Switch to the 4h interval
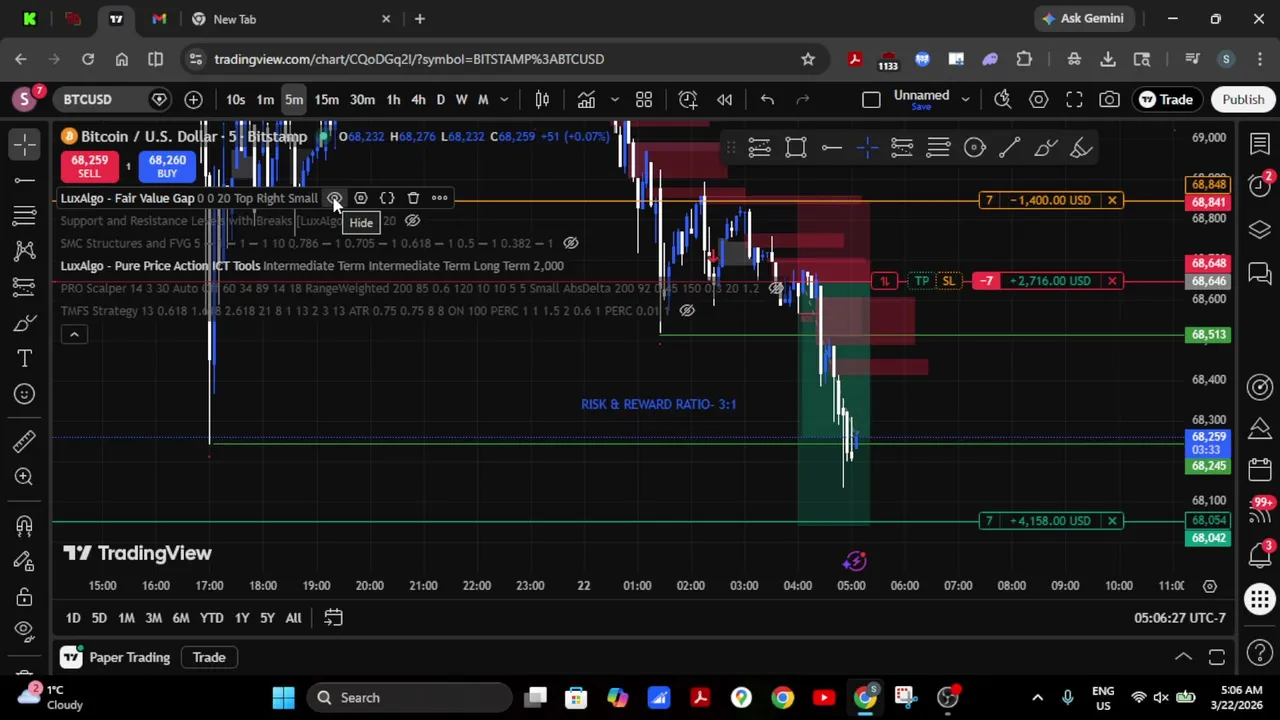1280x720 pixels. [418, 99]
